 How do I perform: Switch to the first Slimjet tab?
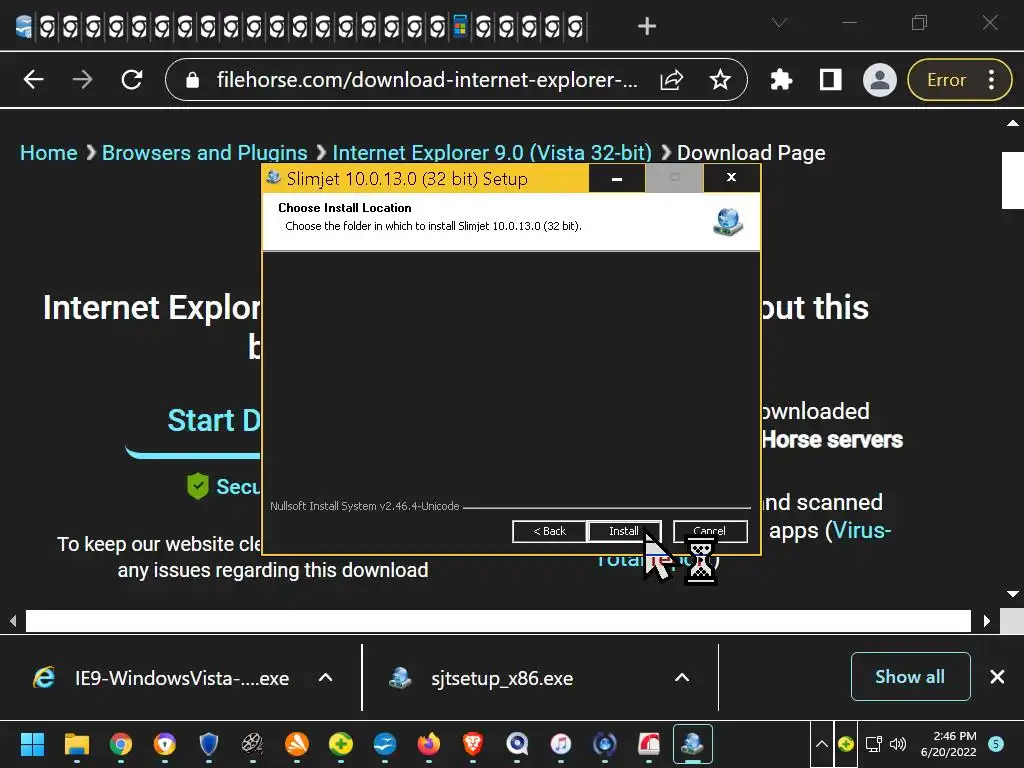tap(24, 27)
